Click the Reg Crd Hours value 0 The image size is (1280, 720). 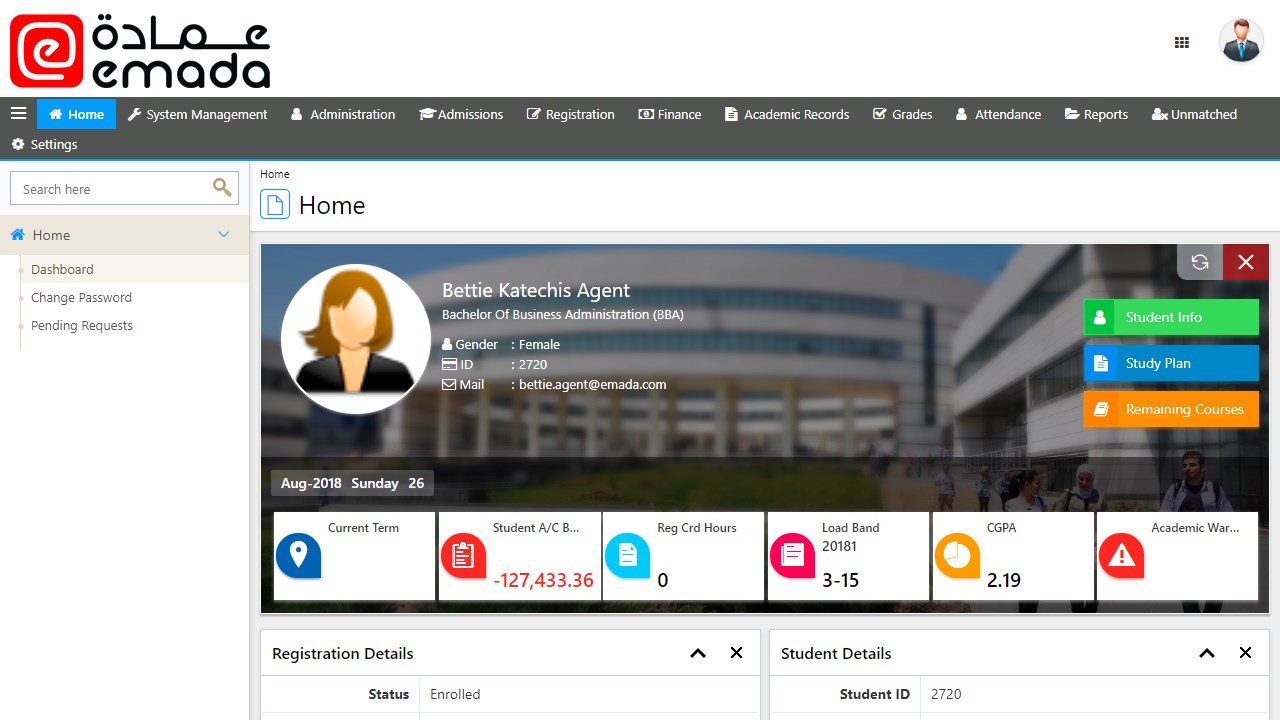click(663, 580)
